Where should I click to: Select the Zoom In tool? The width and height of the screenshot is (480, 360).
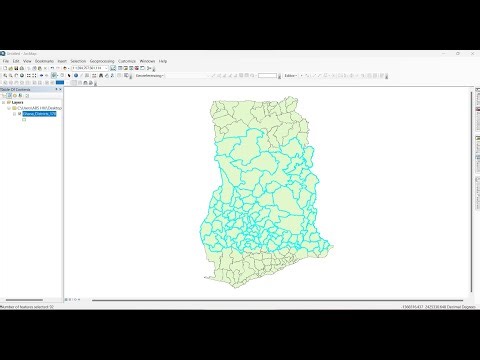click(x=5, y=76)
